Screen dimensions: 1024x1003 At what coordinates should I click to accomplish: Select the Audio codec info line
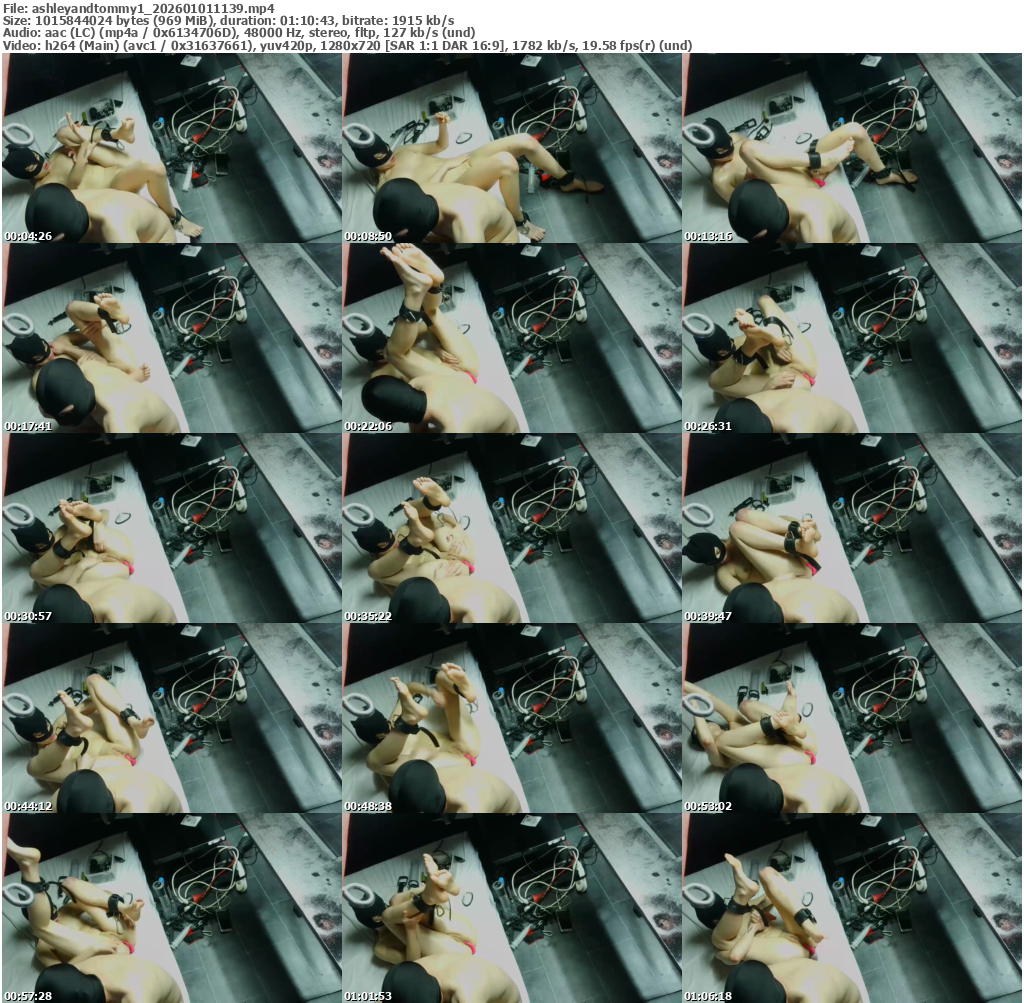(x=239, y=33)
